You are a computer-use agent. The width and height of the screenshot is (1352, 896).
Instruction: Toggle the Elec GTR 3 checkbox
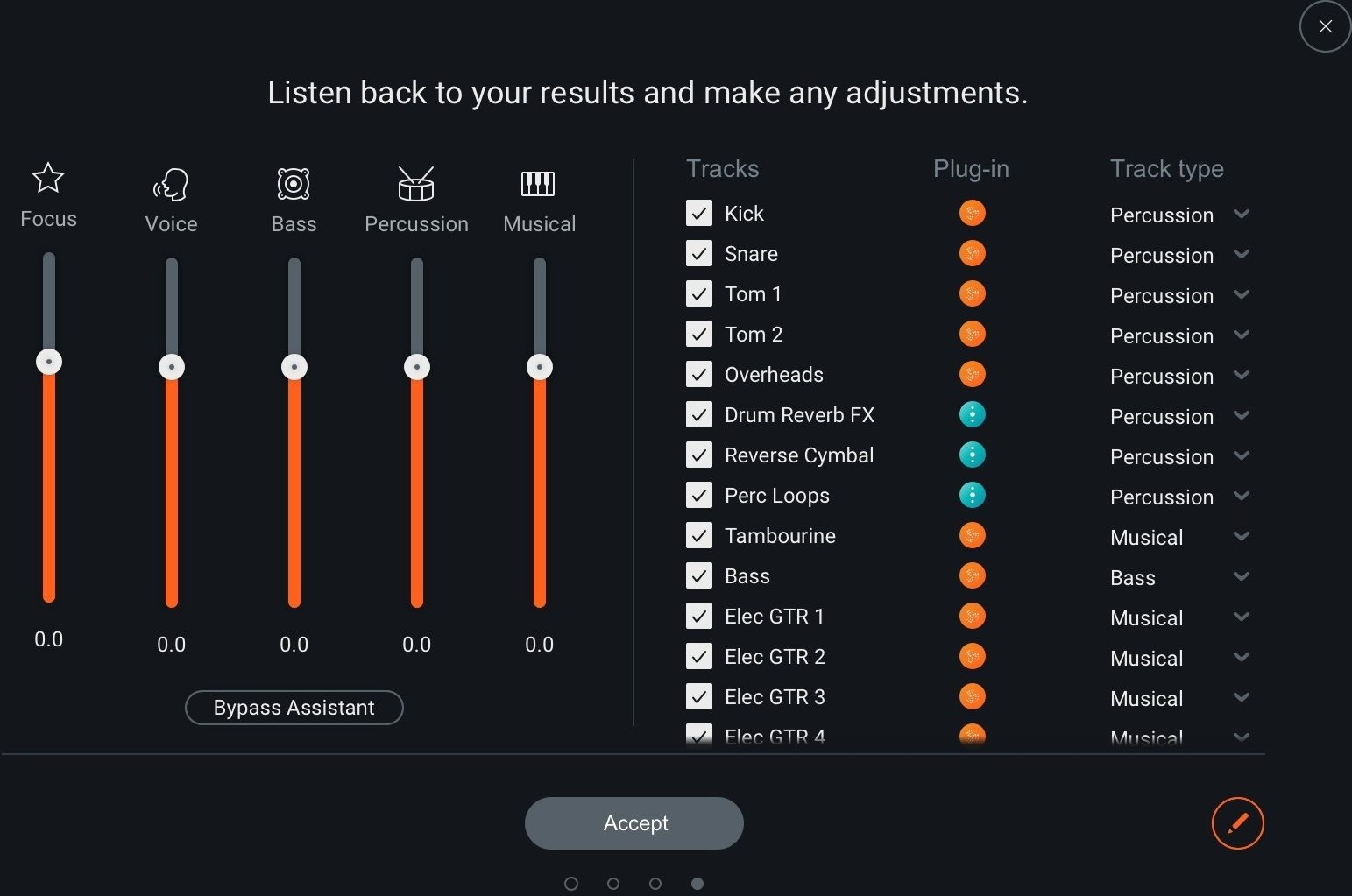coord(699,696)
